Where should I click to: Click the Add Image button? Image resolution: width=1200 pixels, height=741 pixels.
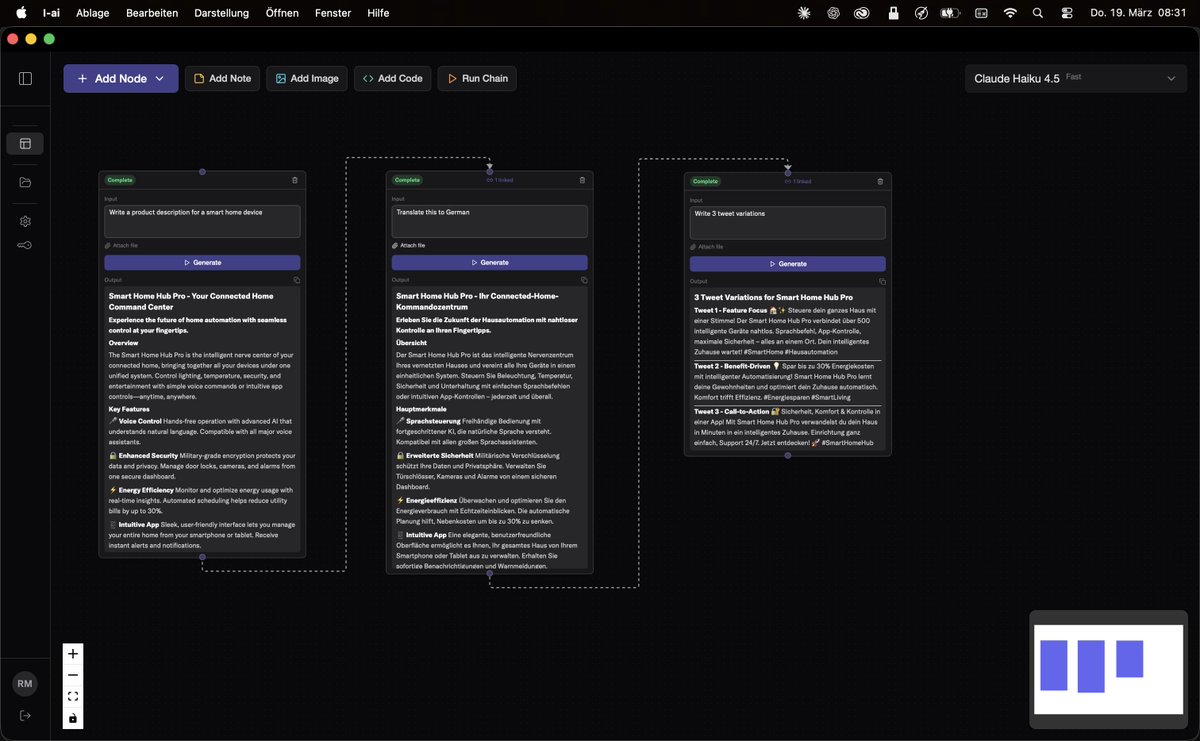pyautogui.click(x=307, y=78)
